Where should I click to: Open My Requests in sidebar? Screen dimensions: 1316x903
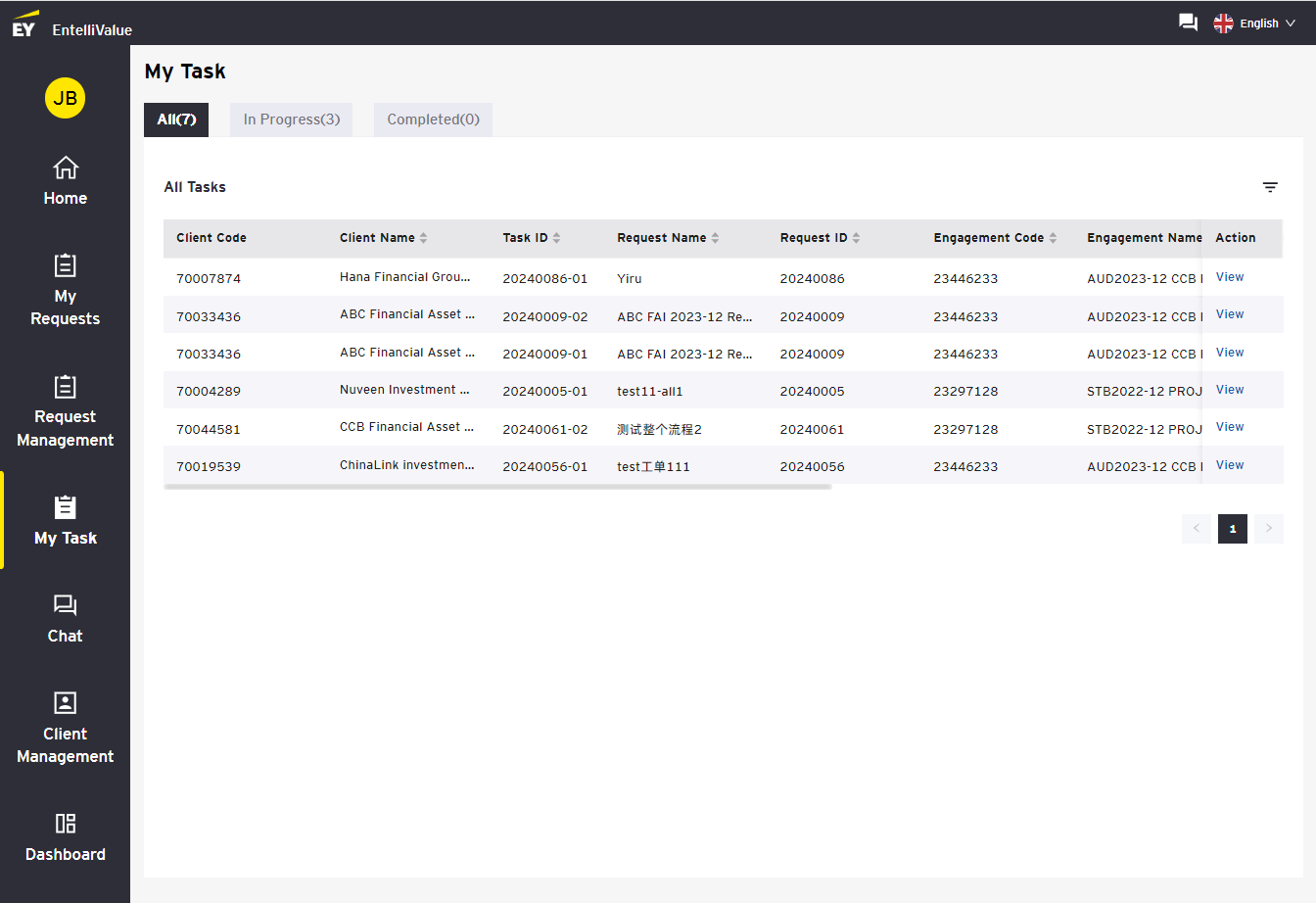66,290
